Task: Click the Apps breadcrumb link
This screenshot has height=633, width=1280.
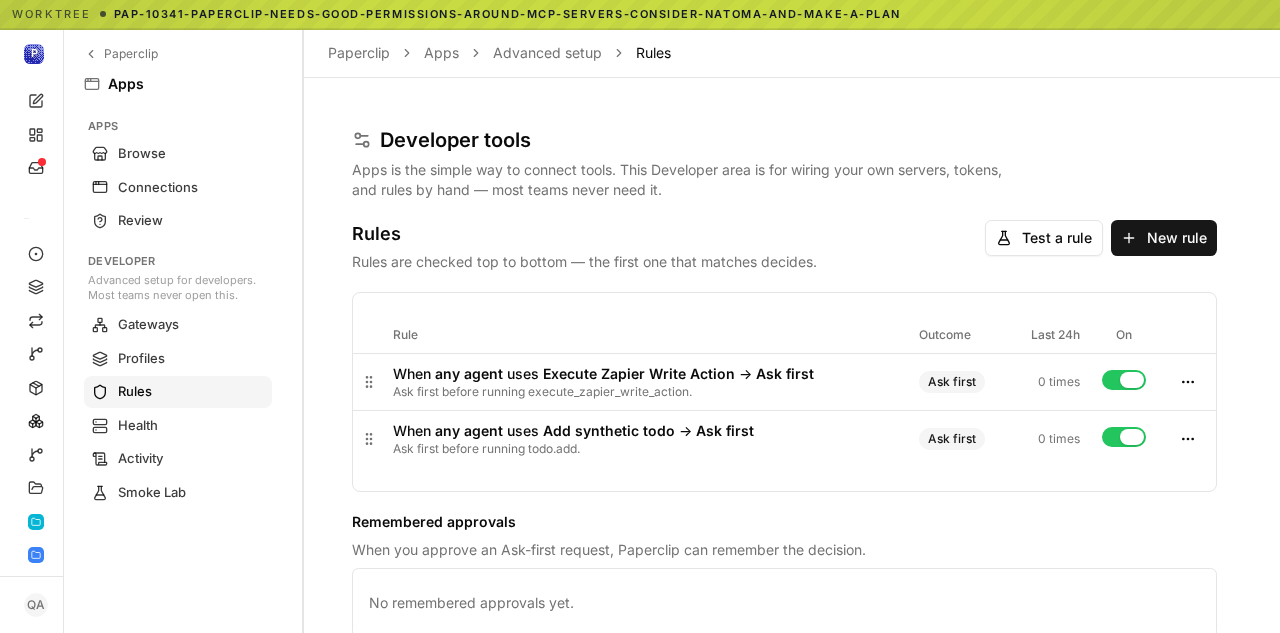Action: 441,53
